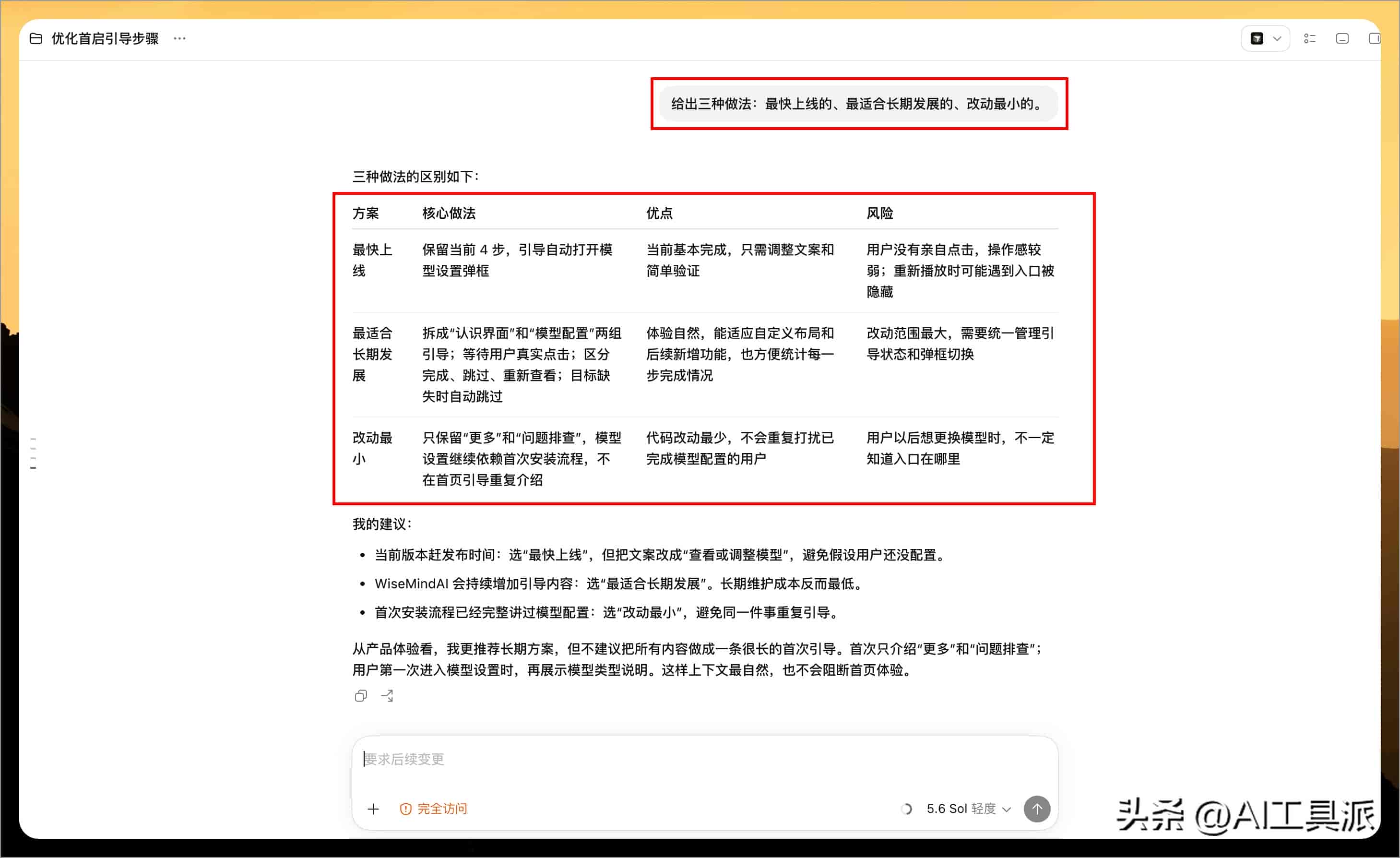Click the 方案 column header
The height and width of the screenshot is (858, 1400).
coord(366,213)
